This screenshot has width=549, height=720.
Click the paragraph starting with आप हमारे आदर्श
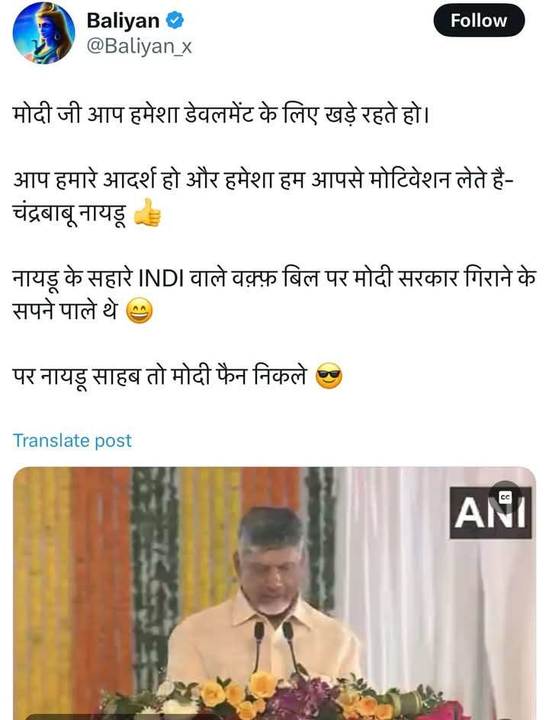[x=263, y=196]
